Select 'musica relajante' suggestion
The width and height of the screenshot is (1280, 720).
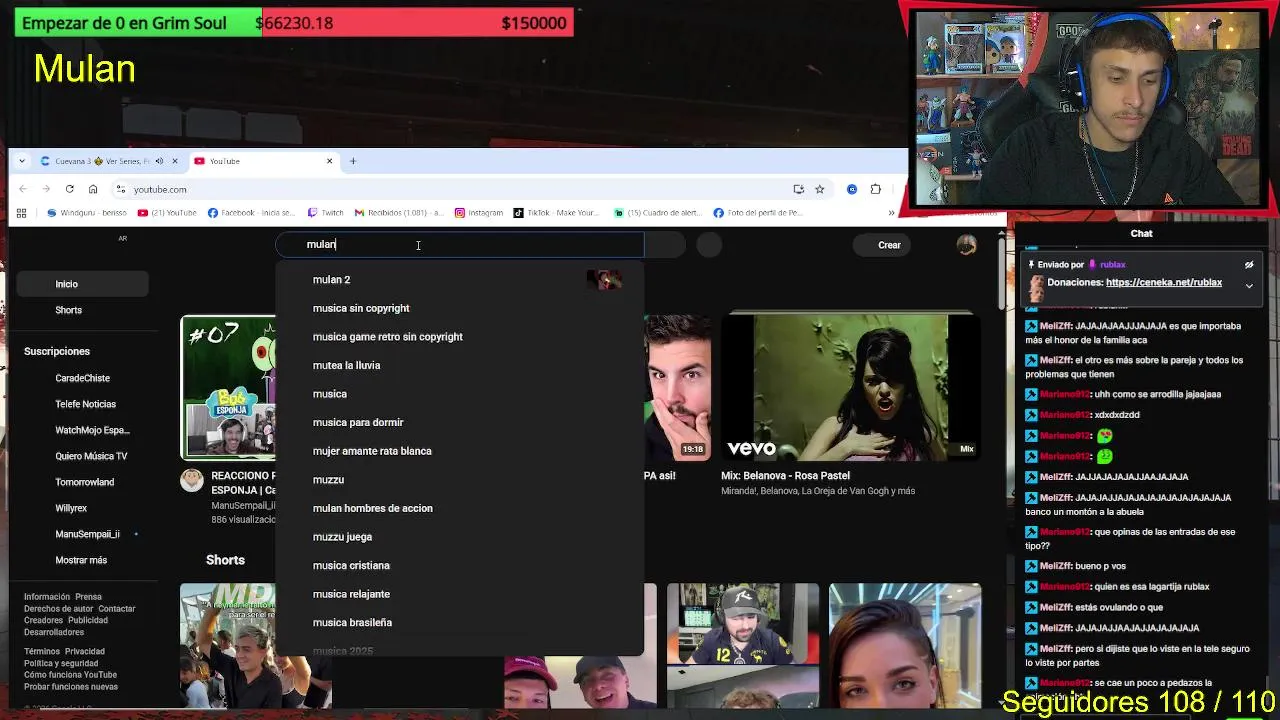click(460, 594)
